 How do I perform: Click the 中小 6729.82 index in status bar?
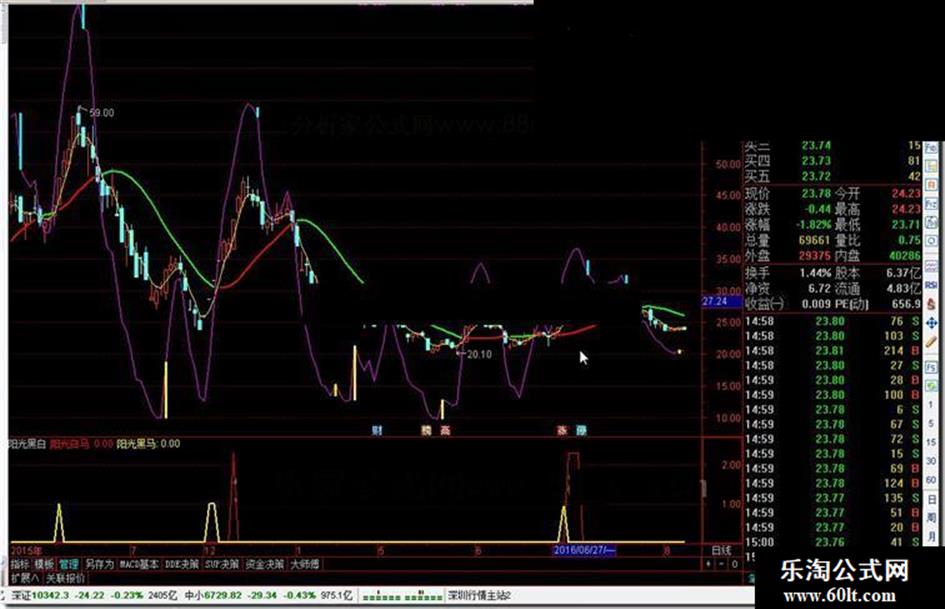coord(213,596)
